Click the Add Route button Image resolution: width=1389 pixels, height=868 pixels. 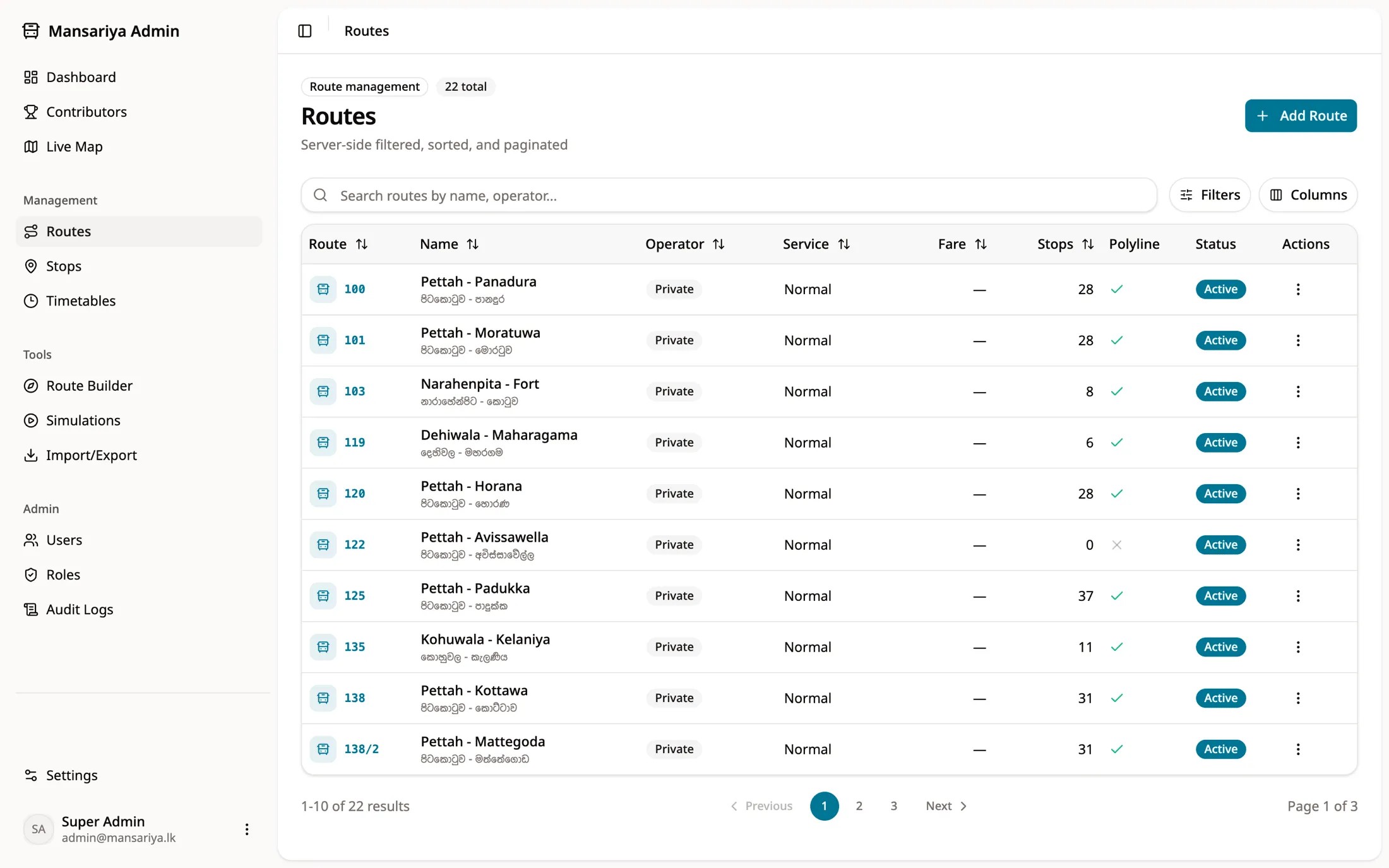[1301, 116]
